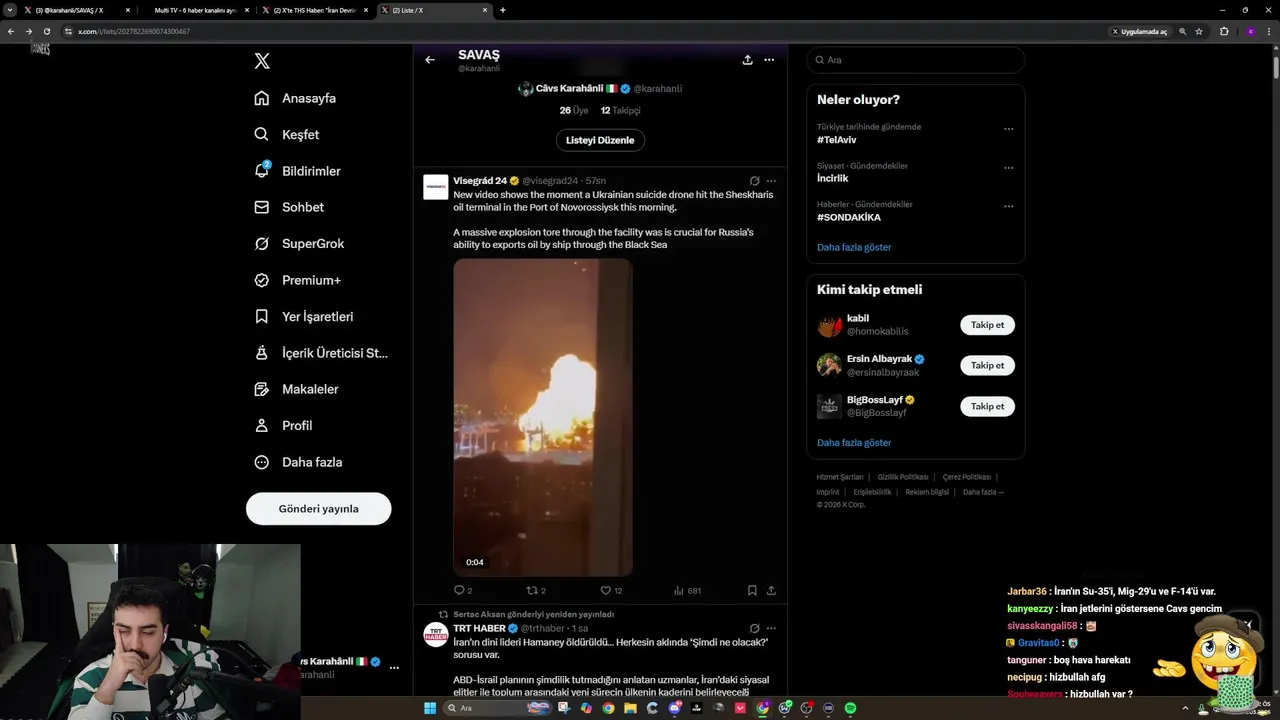Image resolution: width=1280 pixels, height=720 pixels.
Task: Click the Gönderi yayınla button
Action: click(x=318, y=508)
